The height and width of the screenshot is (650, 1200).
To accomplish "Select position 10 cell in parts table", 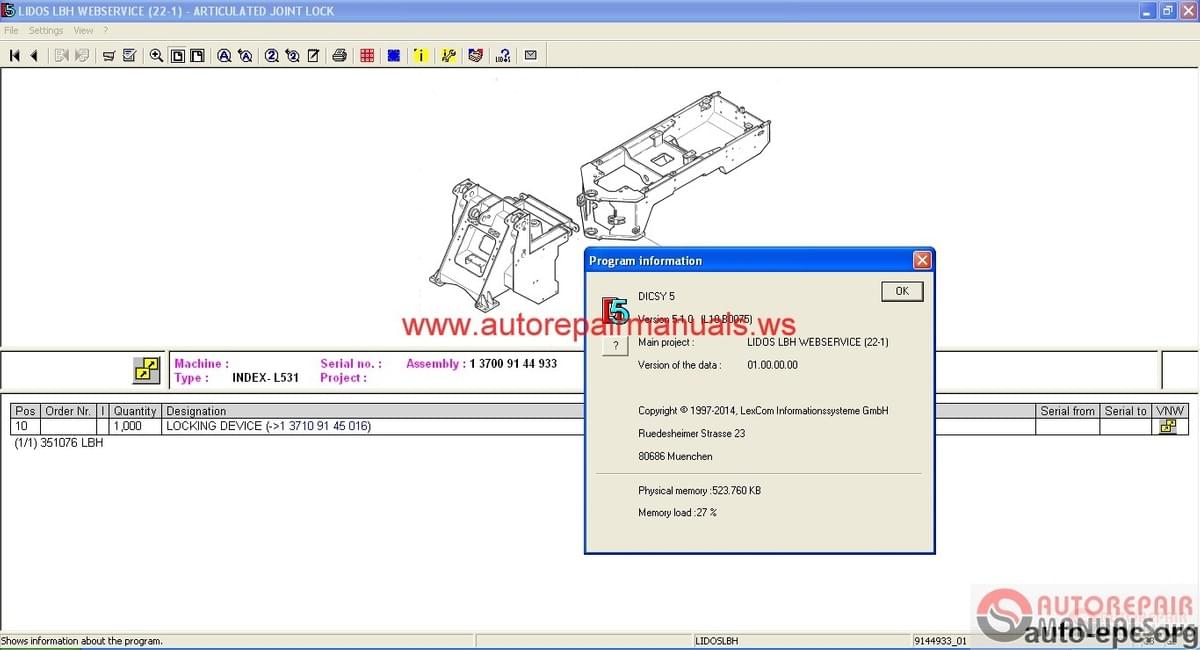I will click(x=26, y=426).
